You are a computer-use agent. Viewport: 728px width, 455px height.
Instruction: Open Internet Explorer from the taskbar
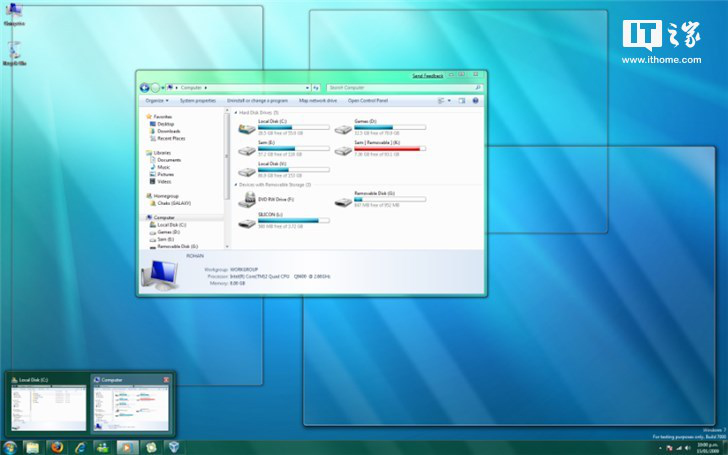tap(79, 446)
